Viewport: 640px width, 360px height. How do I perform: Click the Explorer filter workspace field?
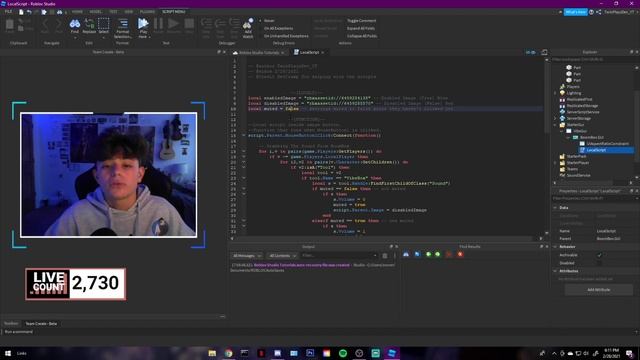[594, 60]
